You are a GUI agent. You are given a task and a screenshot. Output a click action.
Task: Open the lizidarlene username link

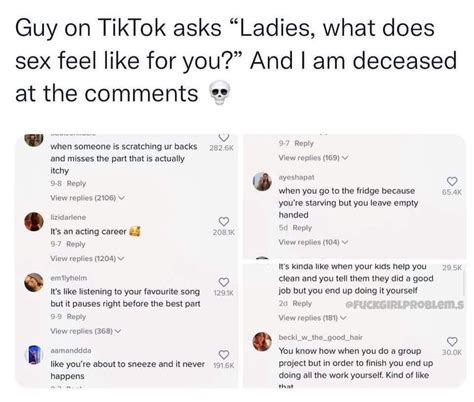coord(68,217)
